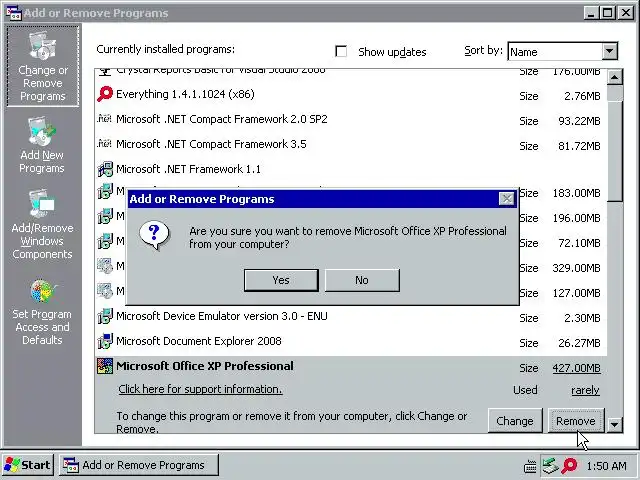This screenshot has height=480, width=640.
Task: Click the 2.76MB size value
Action: click(582, 96)
